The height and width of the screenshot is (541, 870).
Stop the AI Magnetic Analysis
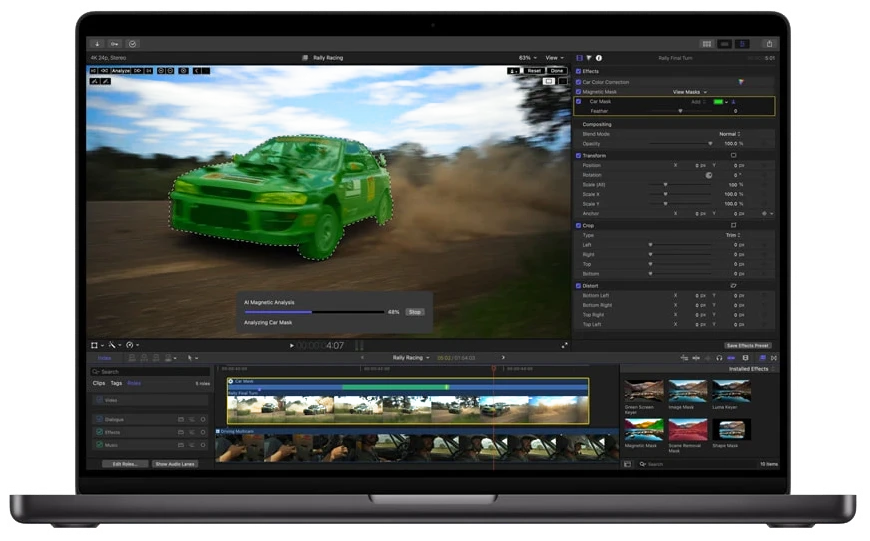point(414,312)
